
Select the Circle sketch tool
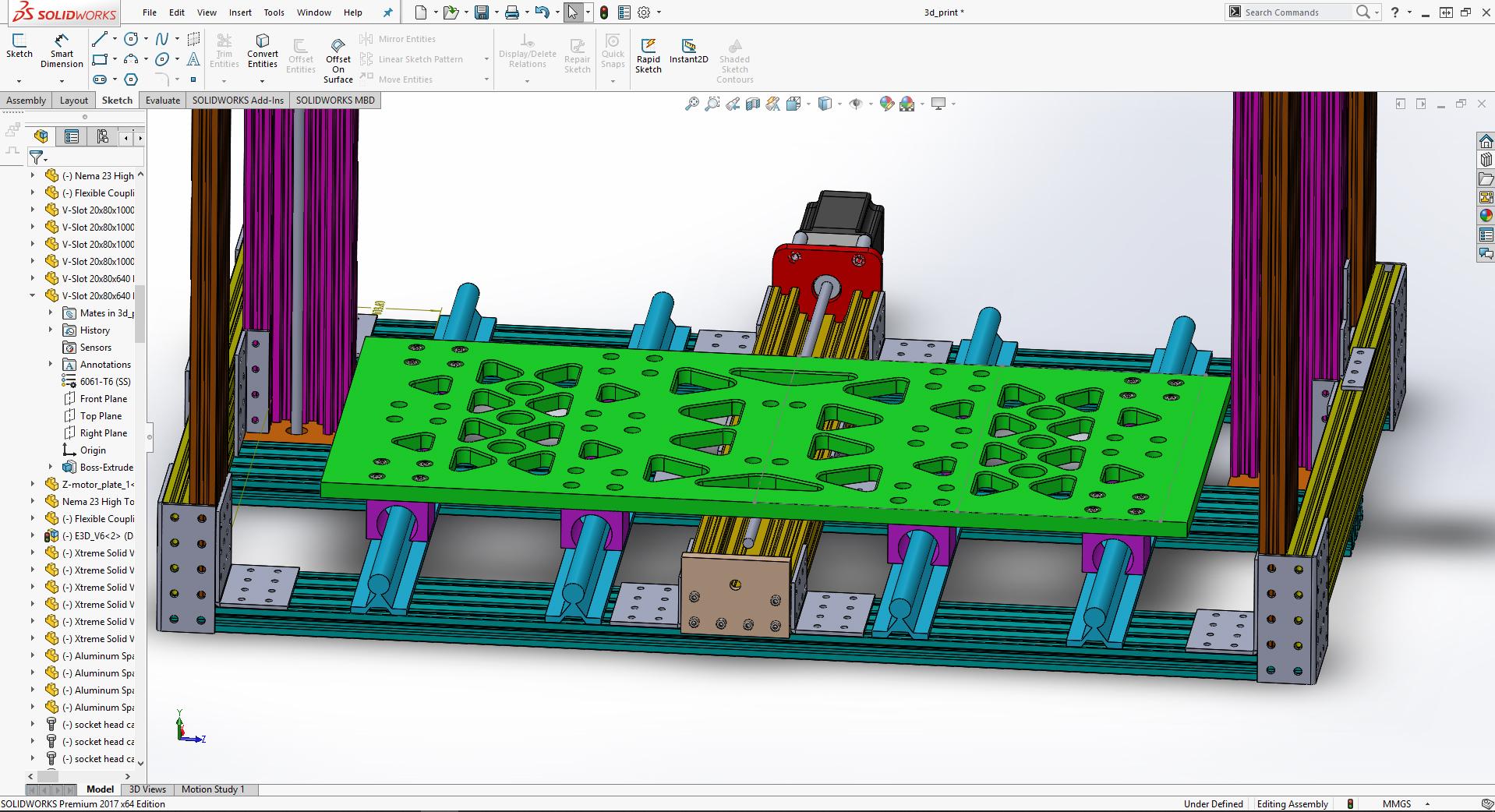131,39
